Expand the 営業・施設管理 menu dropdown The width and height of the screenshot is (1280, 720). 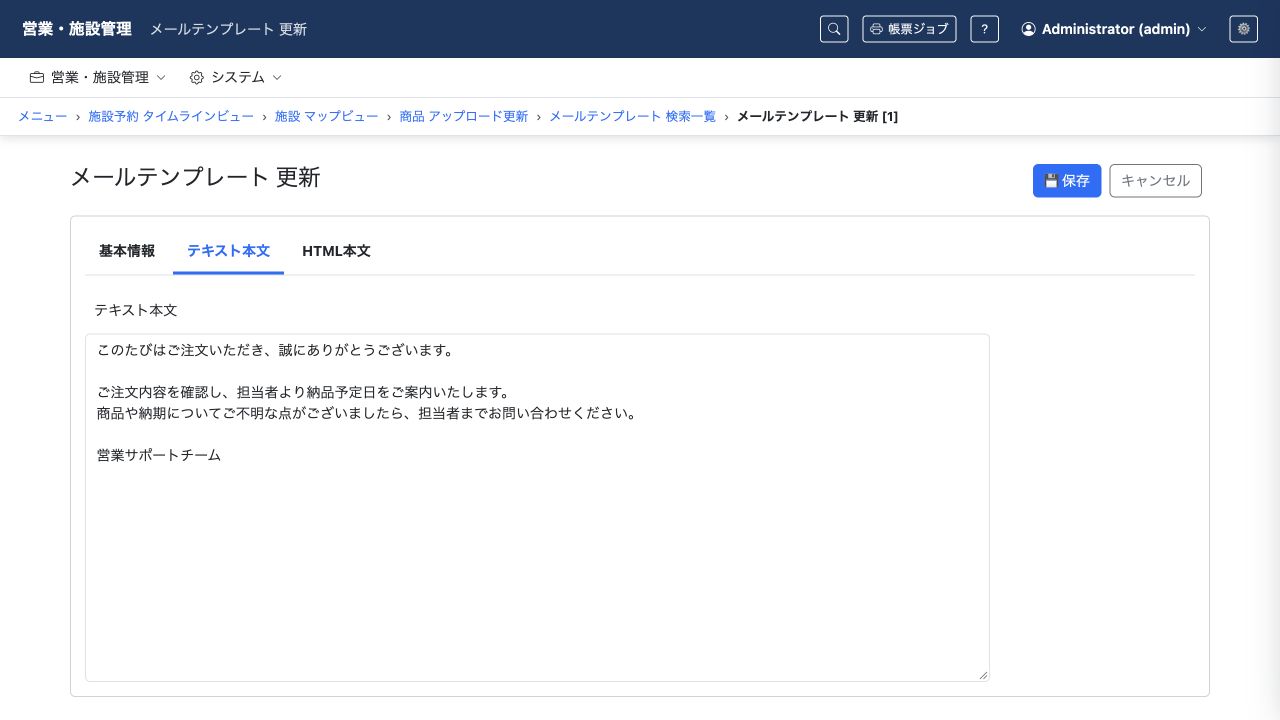click(x=98, y=77)
